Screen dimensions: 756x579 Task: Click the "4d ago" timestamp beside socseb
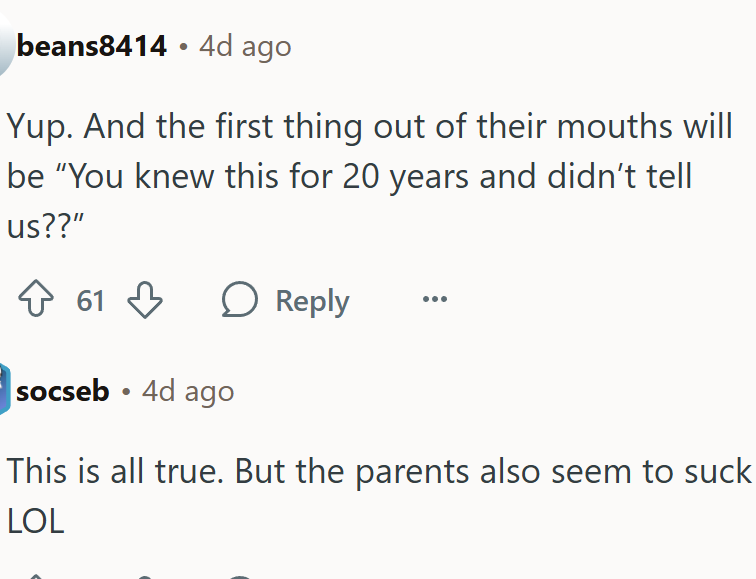click(x=188, y=391)
